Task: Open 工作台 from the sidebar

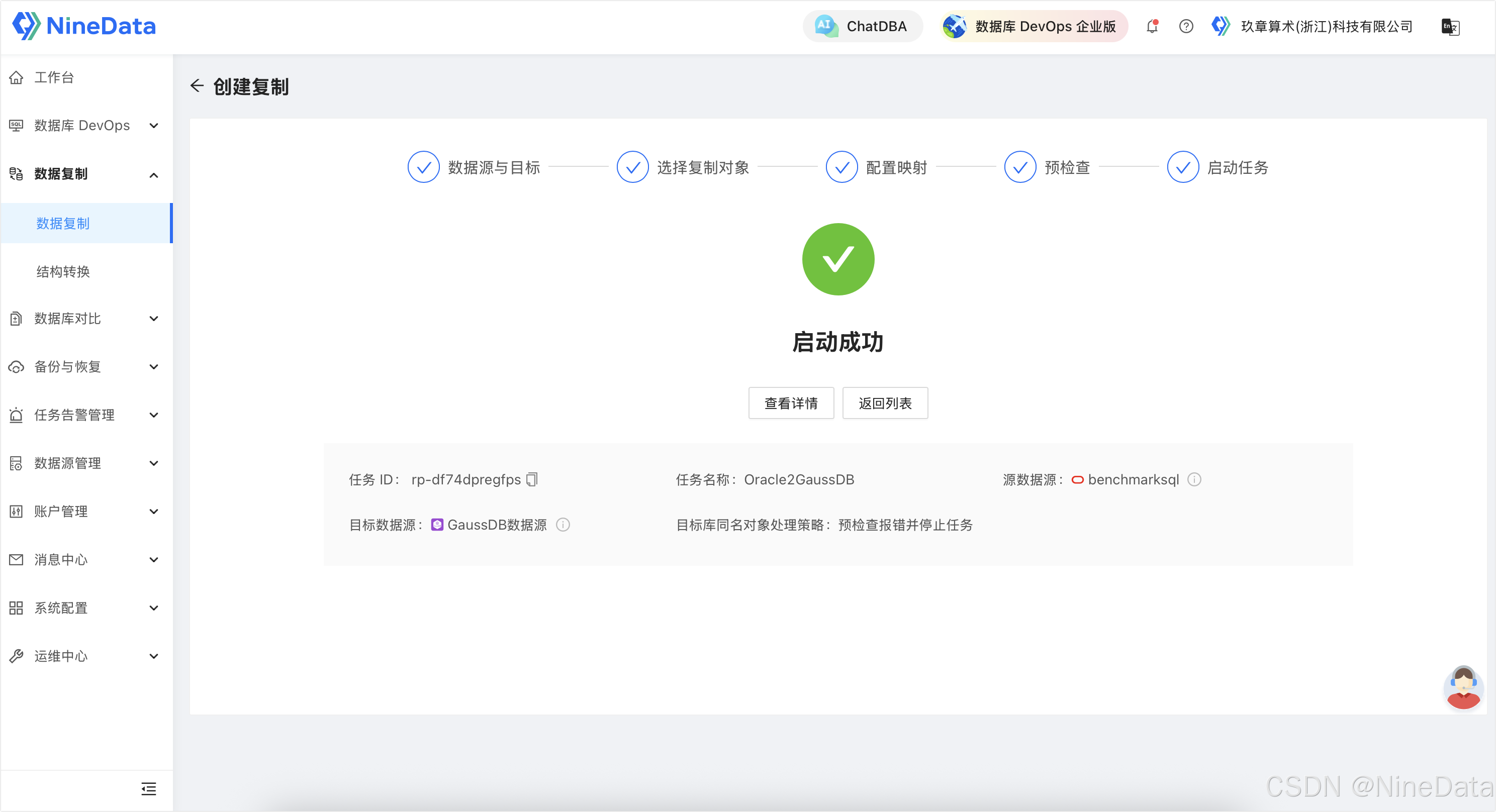Action: tap(54, 77)
